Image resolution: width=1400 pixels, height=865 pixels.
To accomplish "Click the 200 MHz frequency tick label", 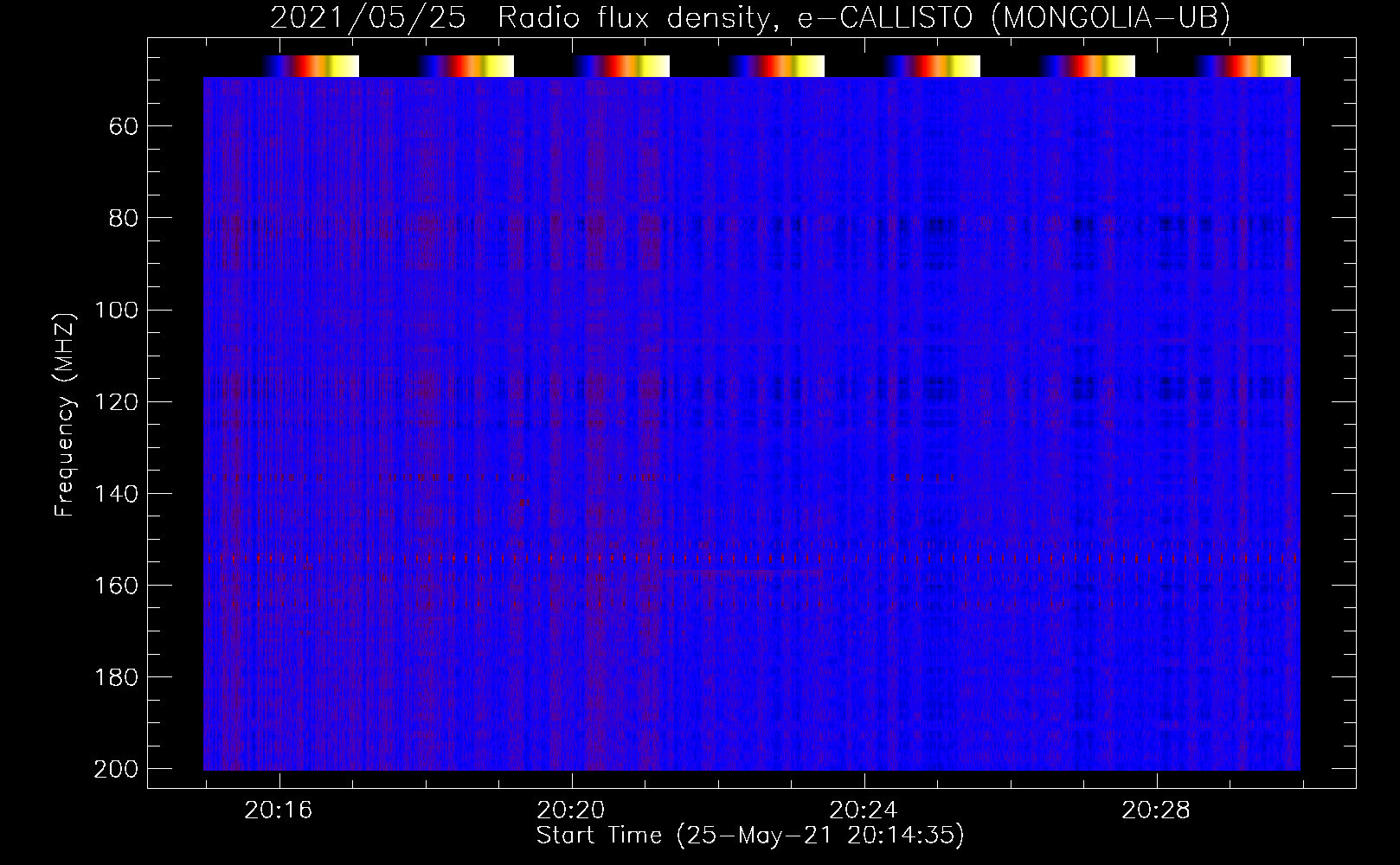I will [x=116, y=769].
